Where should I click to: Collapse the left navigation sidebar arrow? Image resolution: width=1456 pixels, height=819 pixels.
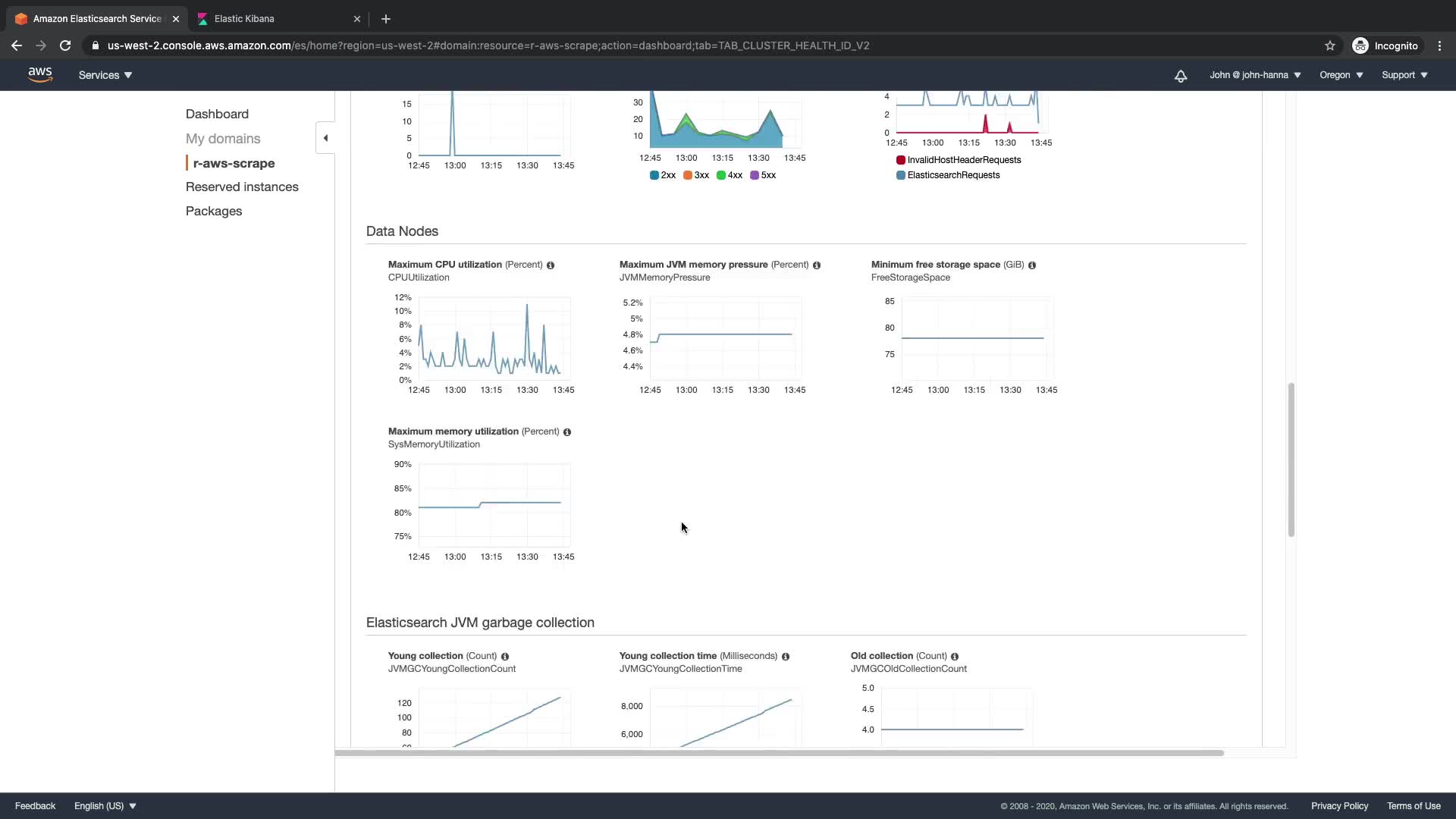[x=325, y=138]
